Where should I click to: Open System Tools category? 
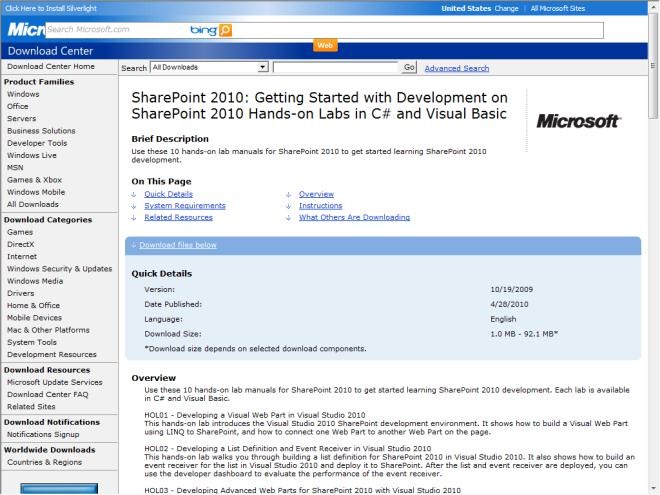(32, 342)
